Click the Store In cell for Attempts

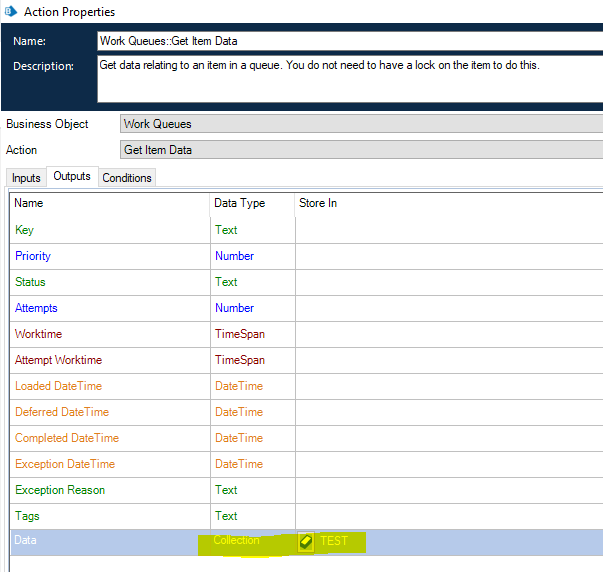(x=449, y=308)
